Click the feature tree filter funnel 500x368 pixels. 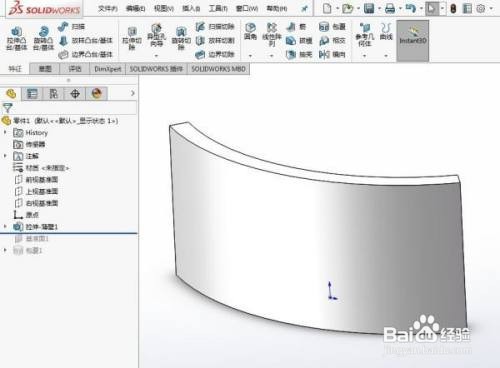[x=8, y=108]
